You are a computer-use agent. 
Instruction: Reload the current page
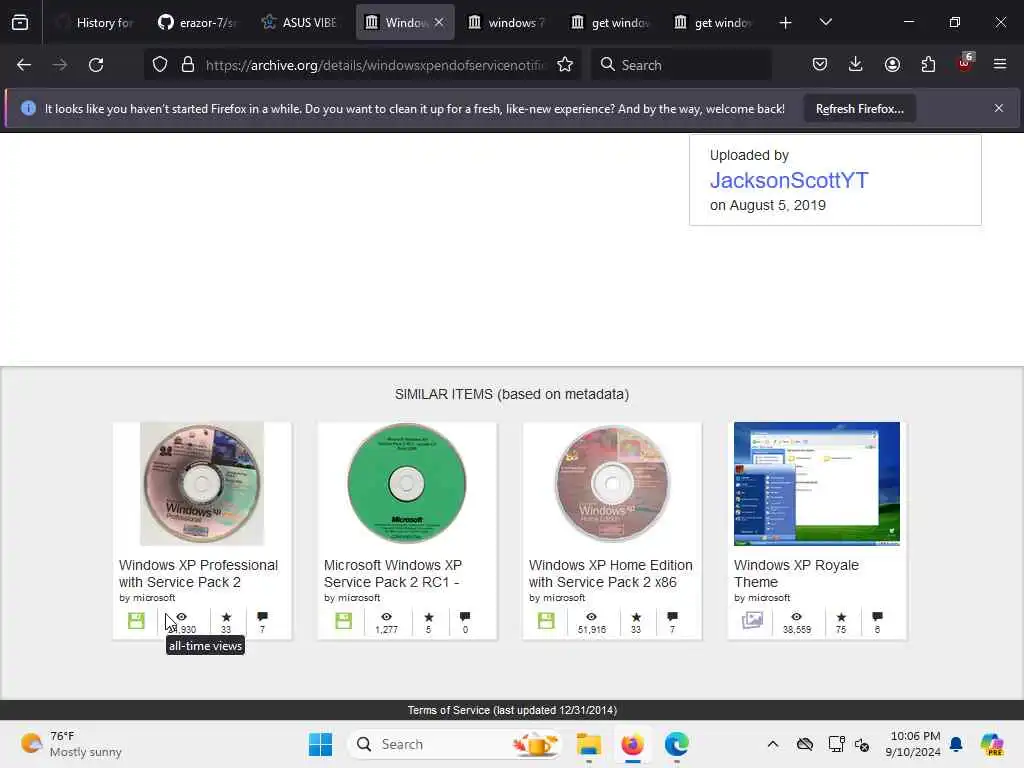point(96,65)
